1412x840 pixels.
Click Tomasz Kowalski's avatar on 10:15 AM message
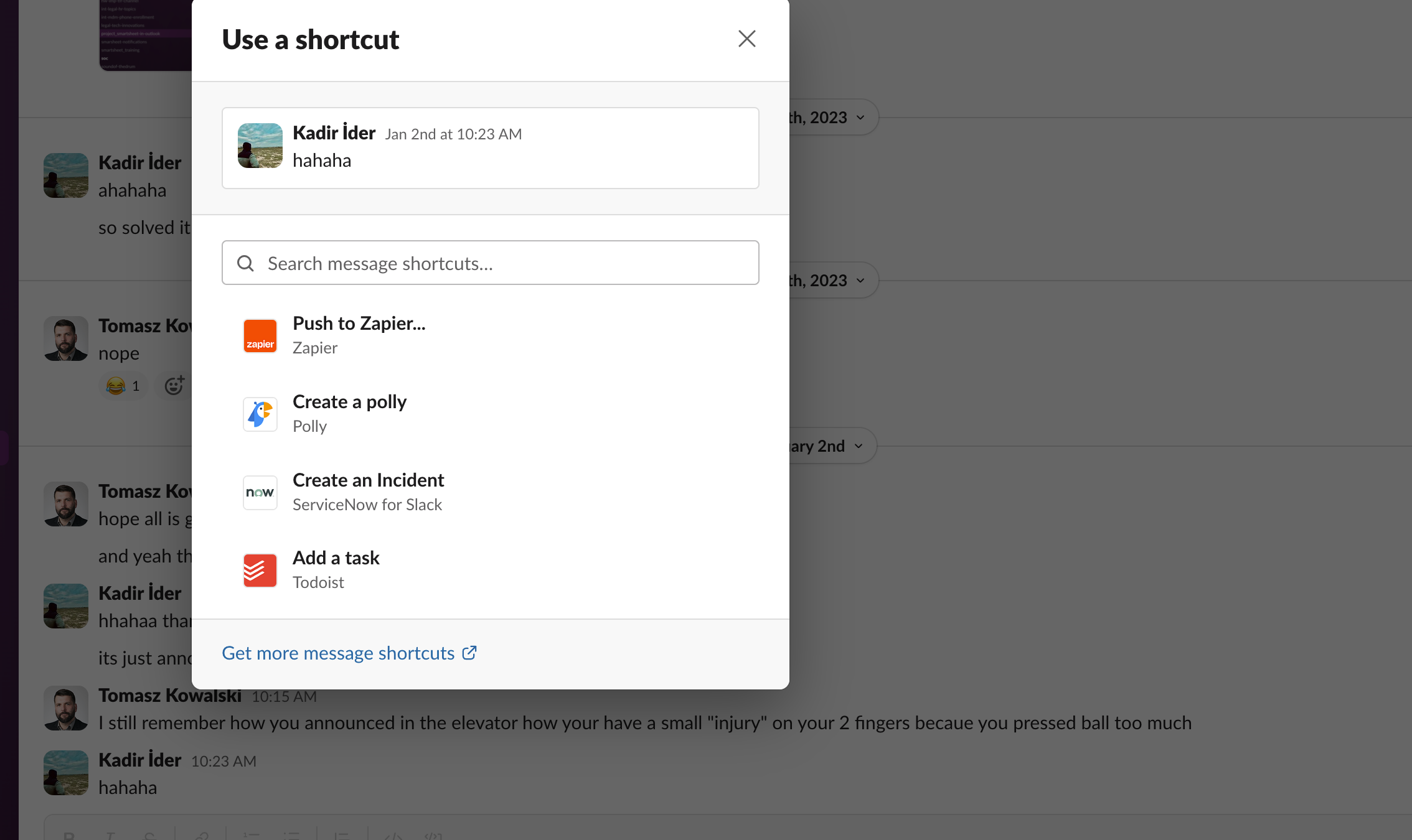point(66,708)
